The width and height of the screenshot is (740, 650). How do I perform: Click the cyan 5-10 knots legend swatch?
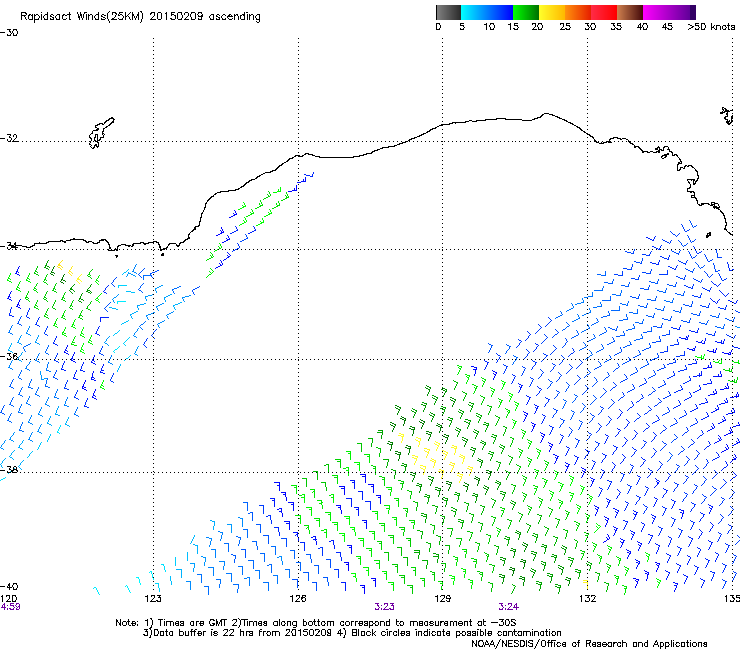[x=474, y=12]
